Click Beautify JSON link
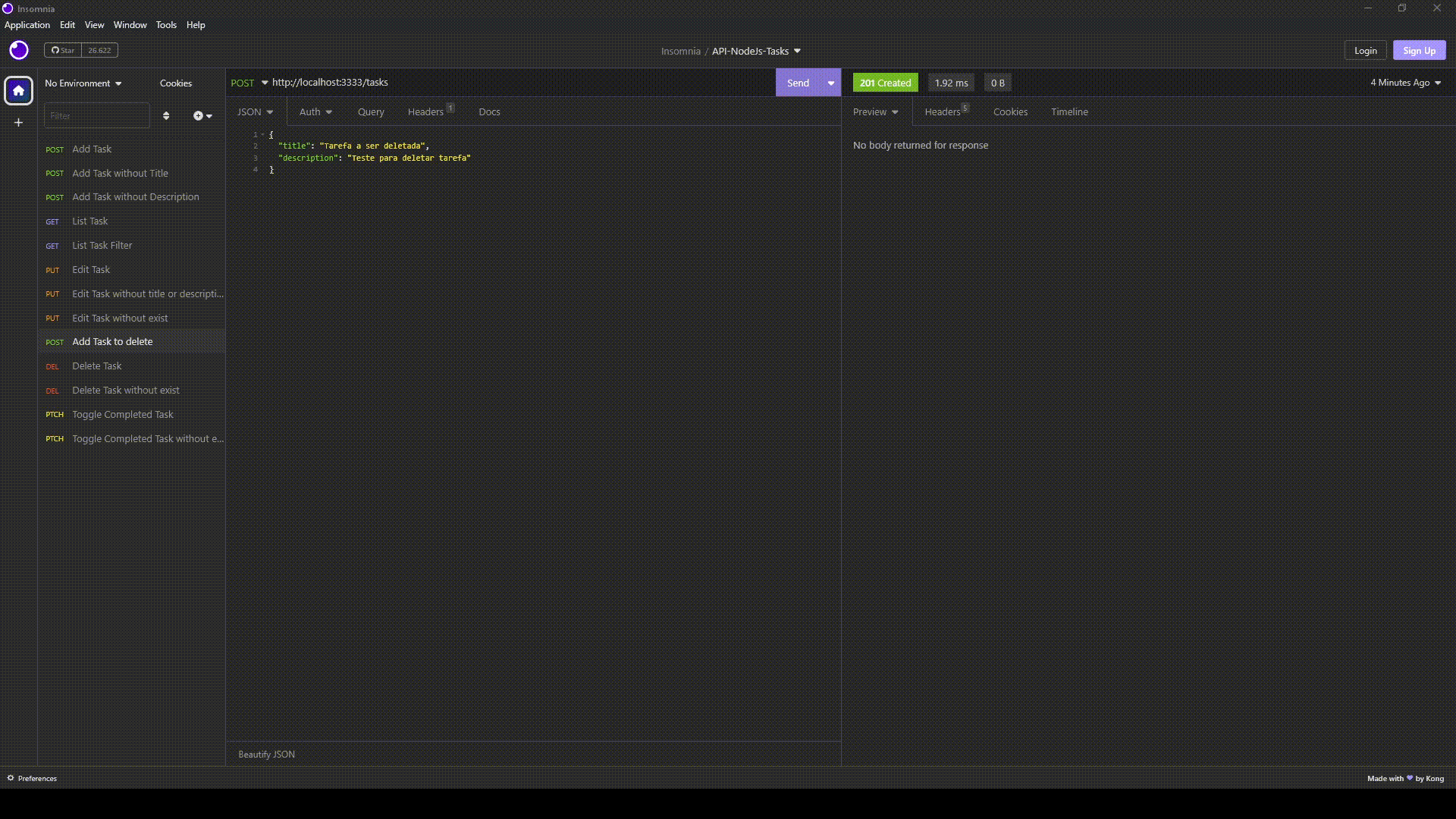Image resolution: width=1456 pixels, height=819 pixels. pyautogui.click(x=266, y=754)
